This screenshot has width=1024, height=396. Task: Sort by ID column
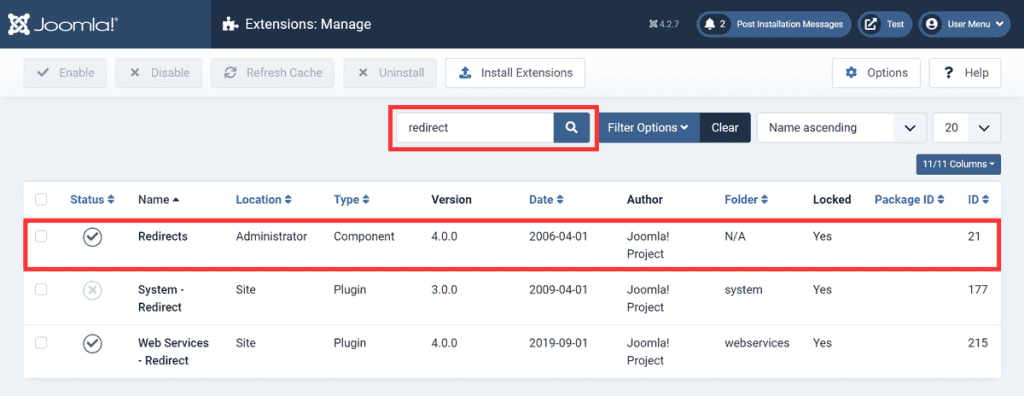pos(978,199)
